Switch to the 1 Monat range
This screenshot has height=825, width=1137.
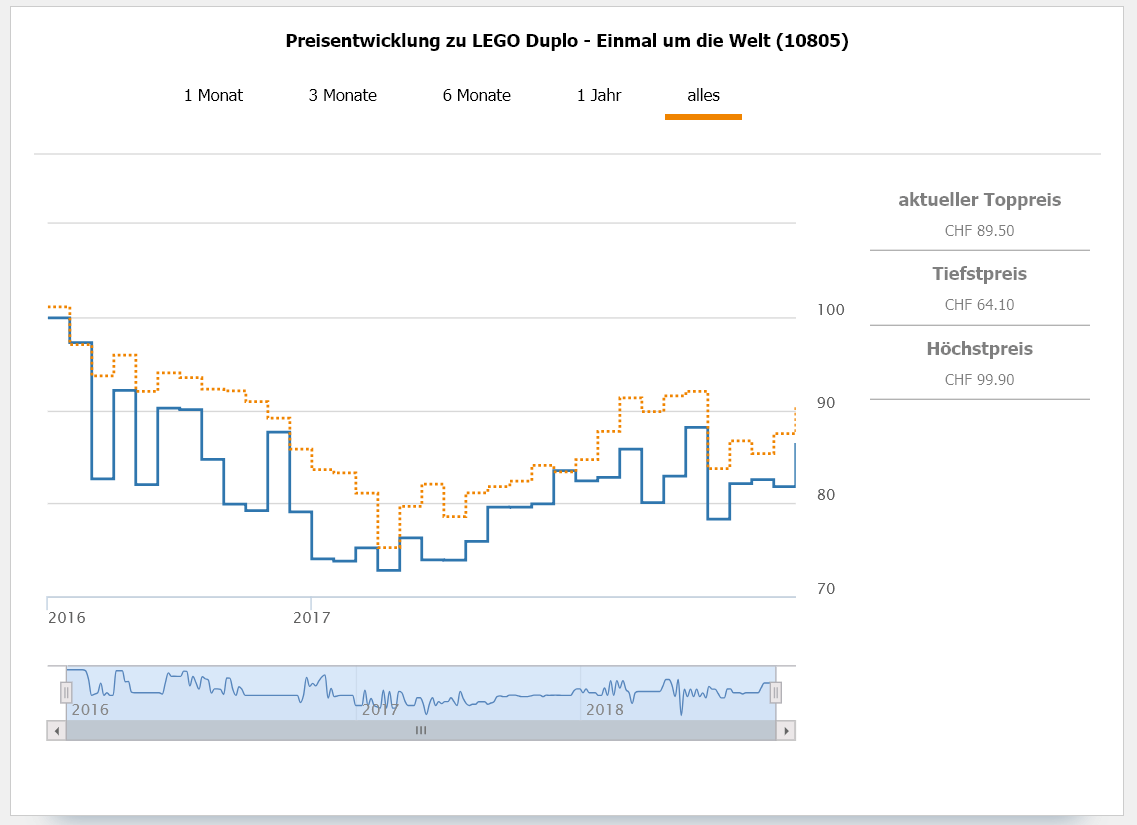[213, 96]
